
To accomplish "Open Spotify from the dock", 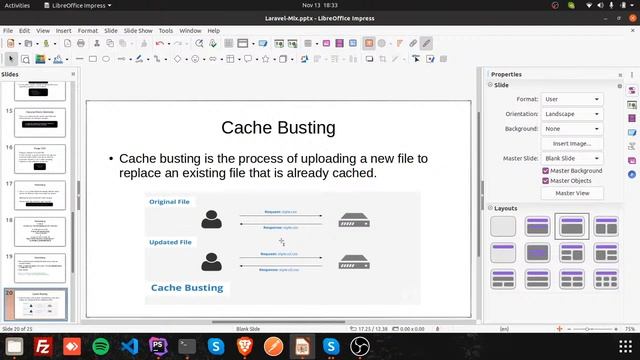I will click(x=101, y=347).
